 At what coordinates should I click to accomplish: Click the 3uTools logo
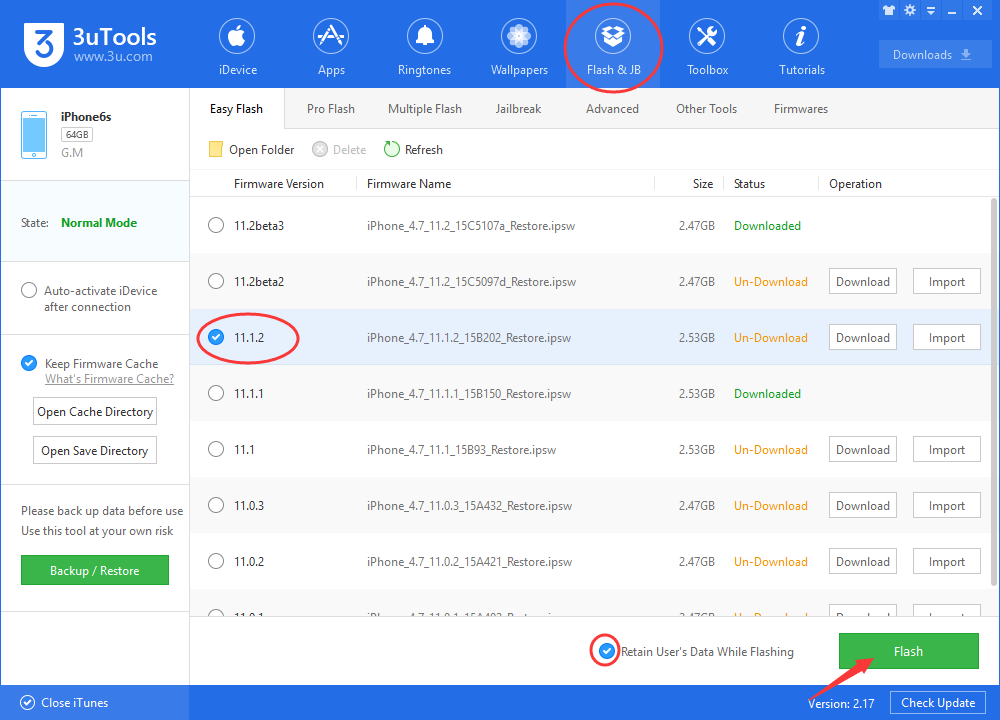pos(89,44)
